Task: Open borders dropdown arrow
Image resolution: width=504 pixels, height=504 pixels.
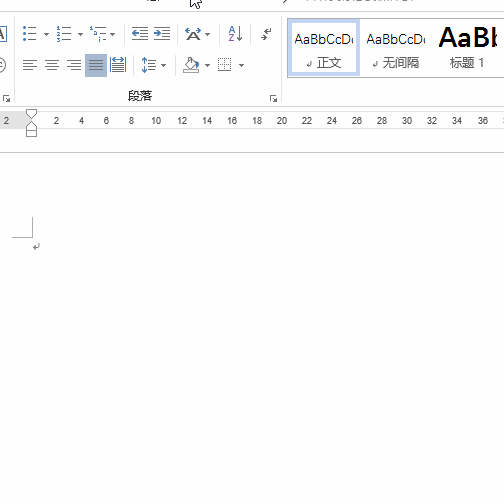Action: pos(242,65)
